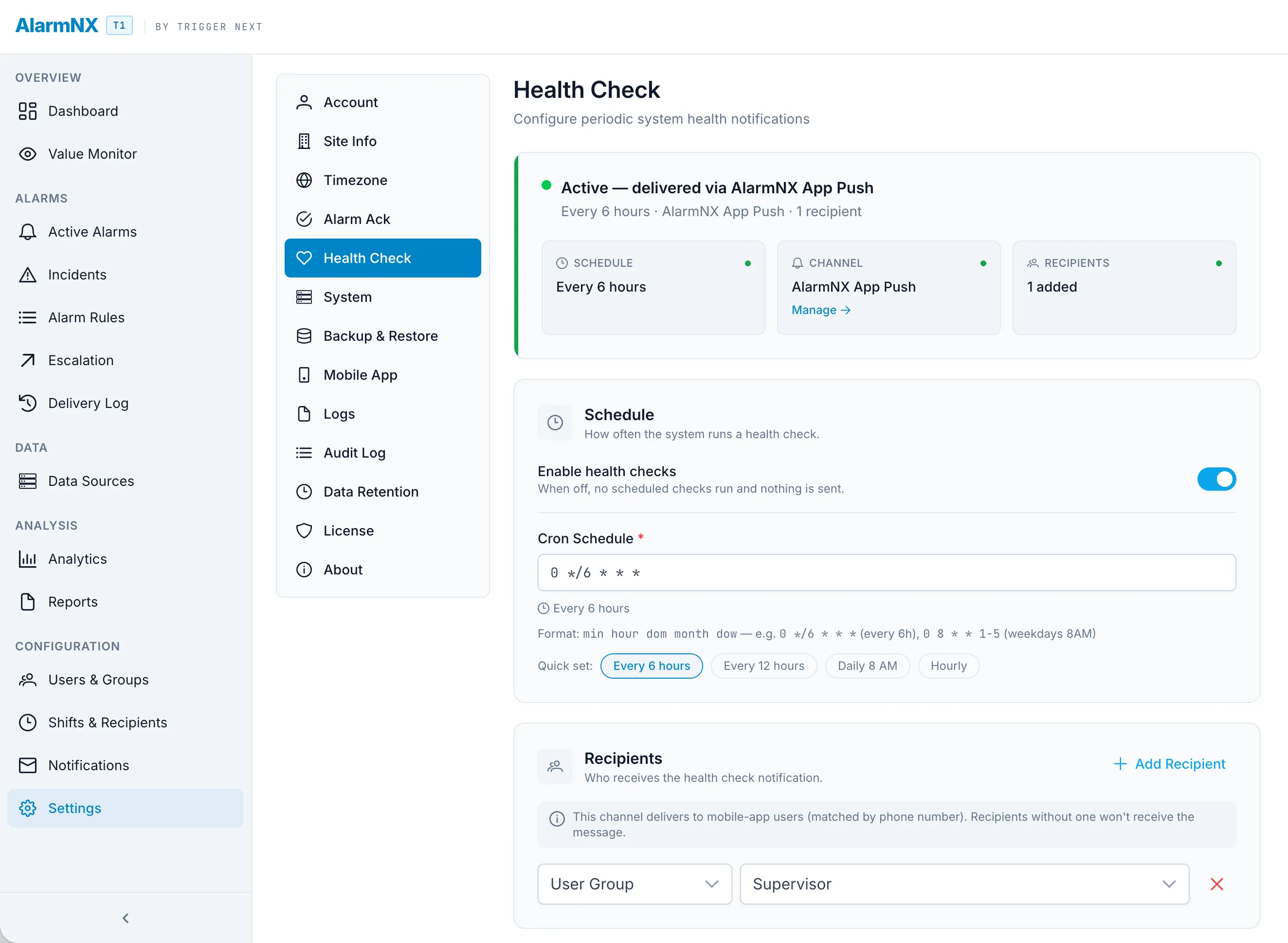Viewport: 1288px width, 943px height.
Task: Click the T1 badge in header
Action: click(x=119, y=26)
